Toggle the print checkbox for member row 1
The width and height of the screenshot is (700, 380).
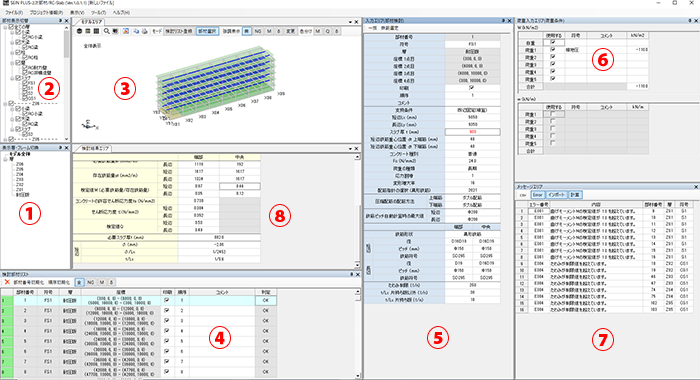[x=167, y=300]
